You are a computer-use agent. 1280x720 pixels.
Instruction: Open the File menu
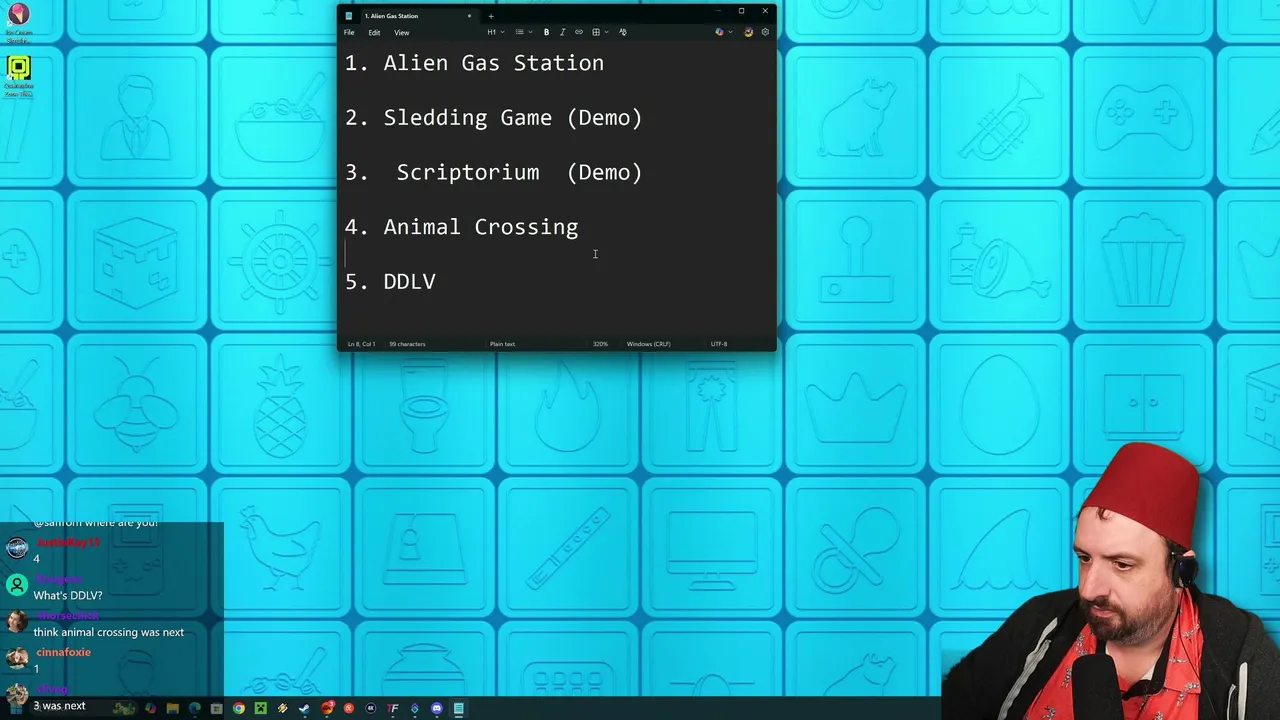(349, 32)
